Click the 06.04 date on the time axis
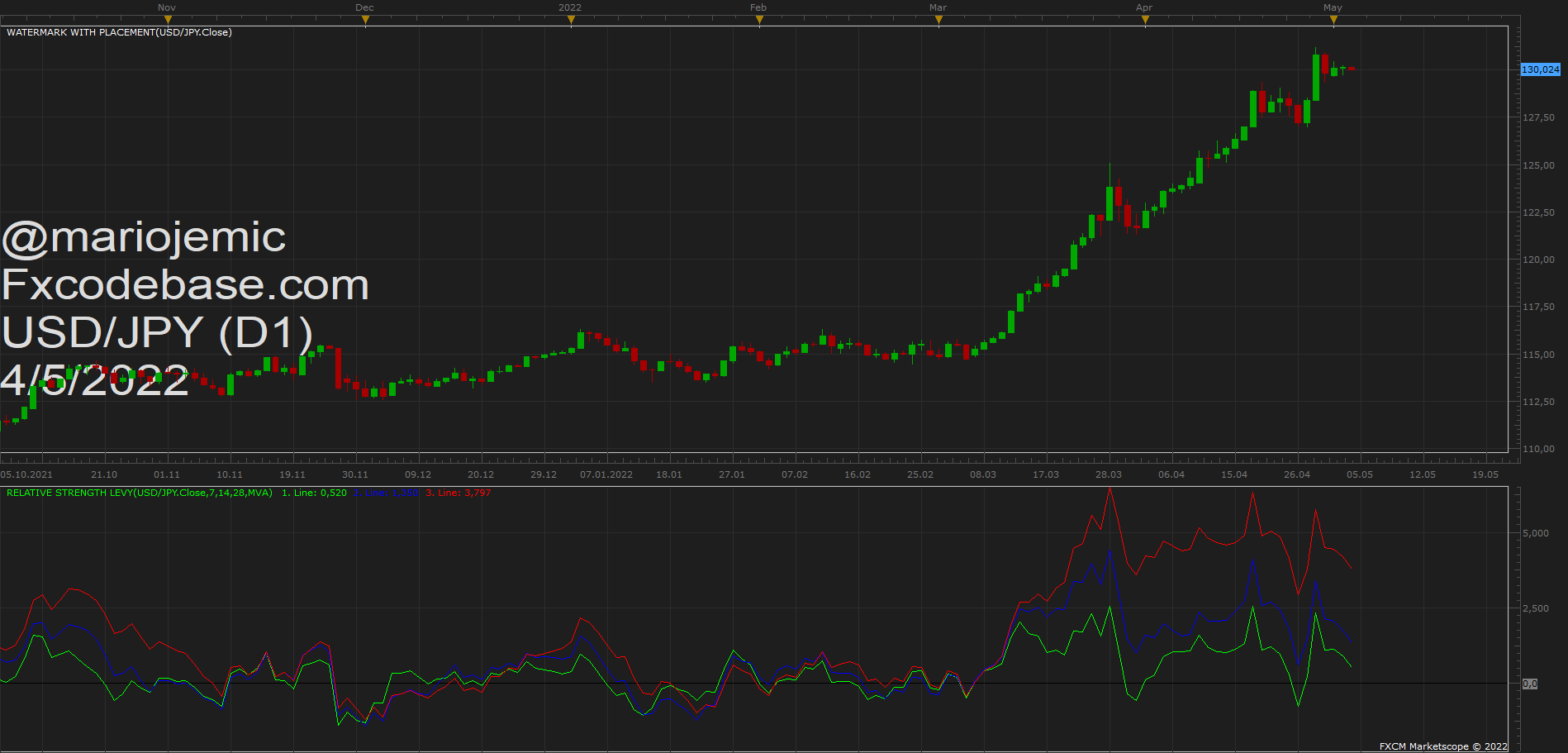Image resolution: width=1568 pixels, height=753 pixels. [x=1171, y=474]
